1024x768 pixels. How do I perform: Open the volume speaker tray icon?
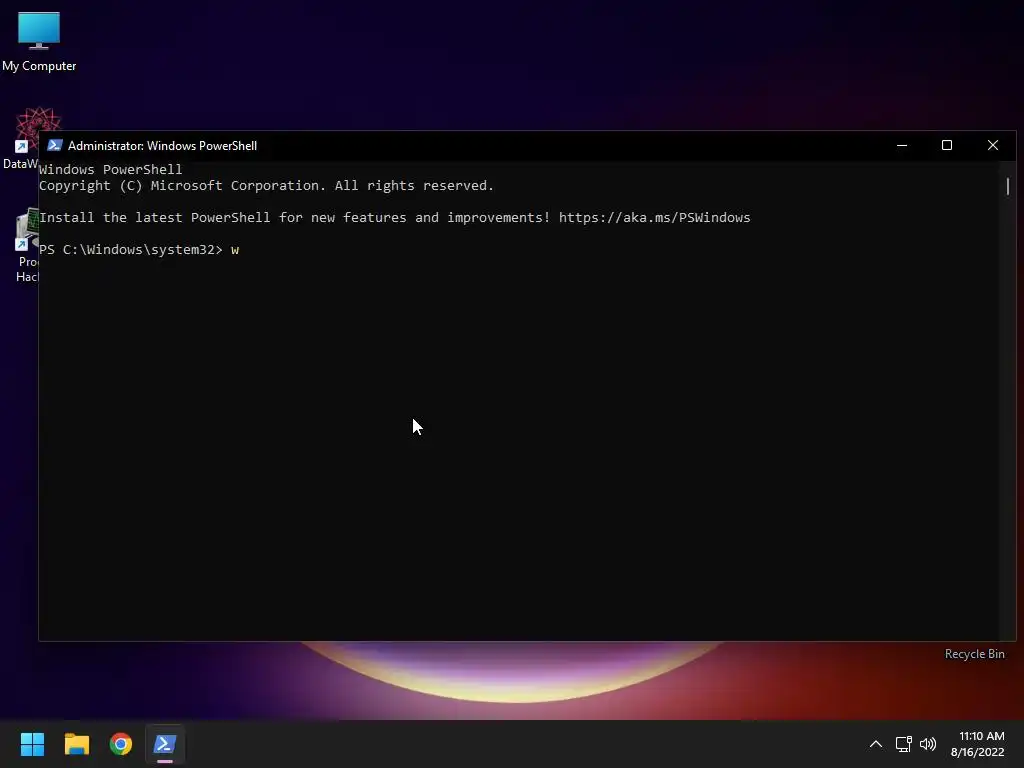pyautogui.click(x=927, y=744)
